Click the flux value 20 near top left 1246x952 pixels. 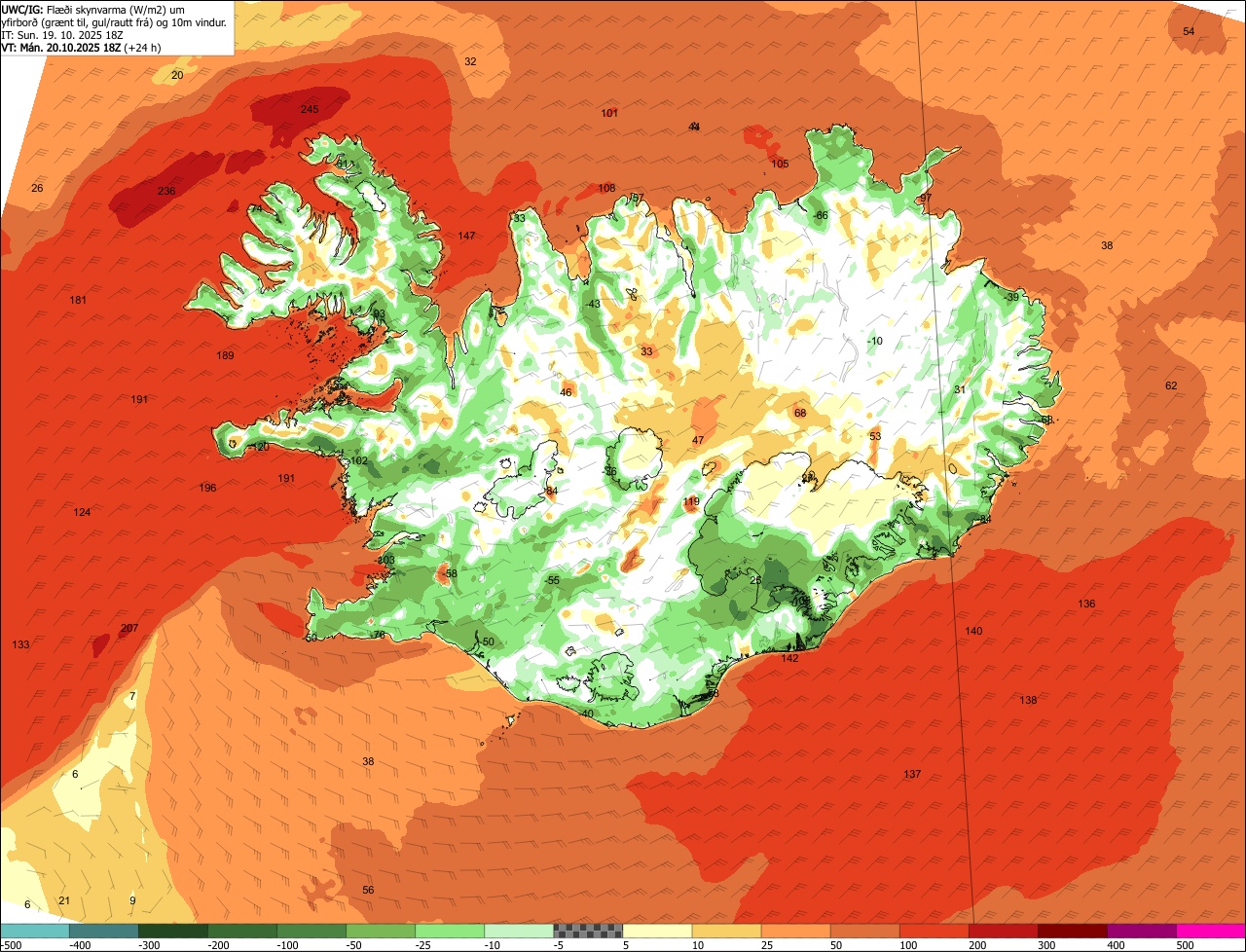(177, 75)
